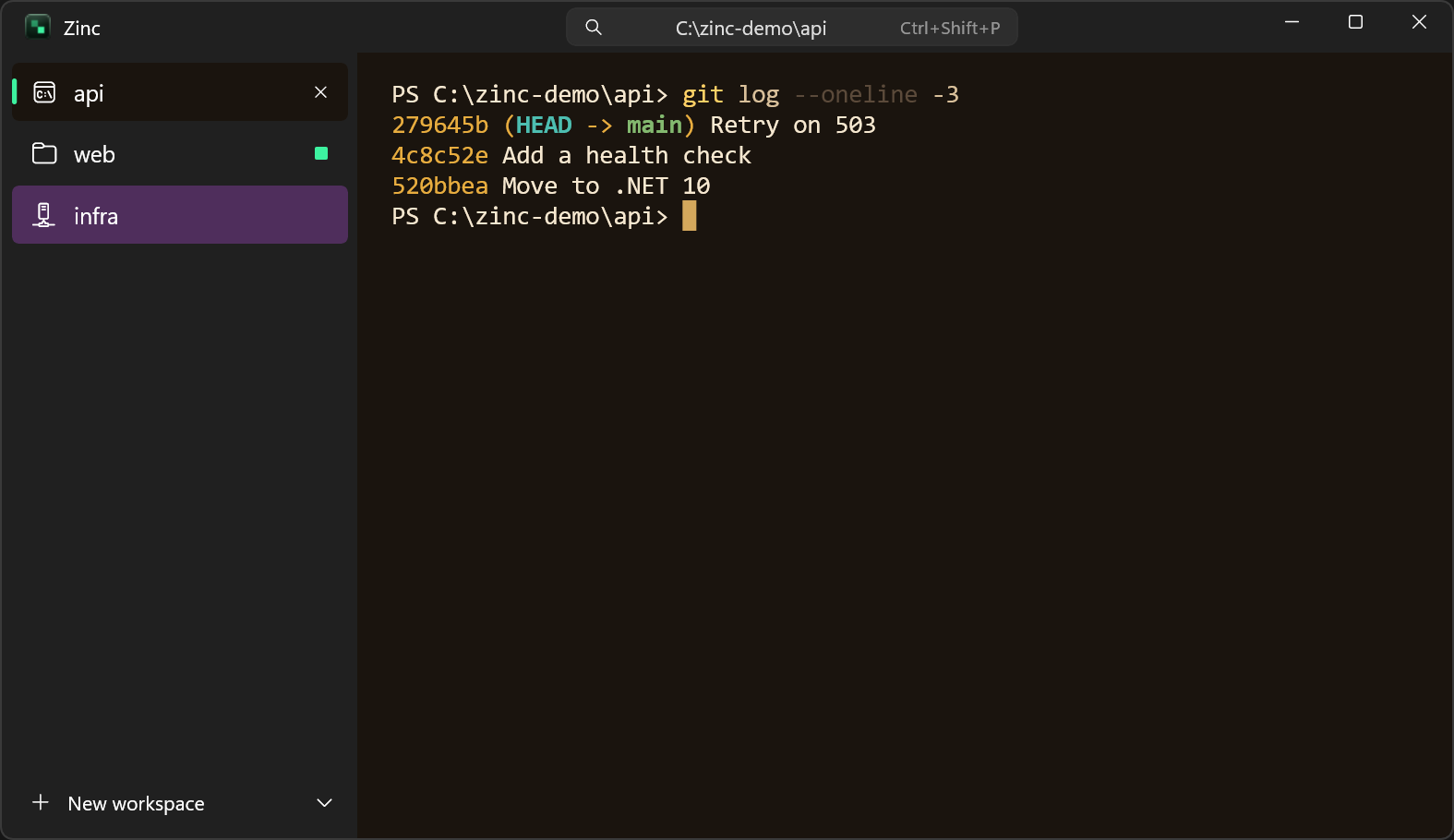Click the 'Add a health check' commit message
Screen dimensions: 1454x840
click(627, 155)
